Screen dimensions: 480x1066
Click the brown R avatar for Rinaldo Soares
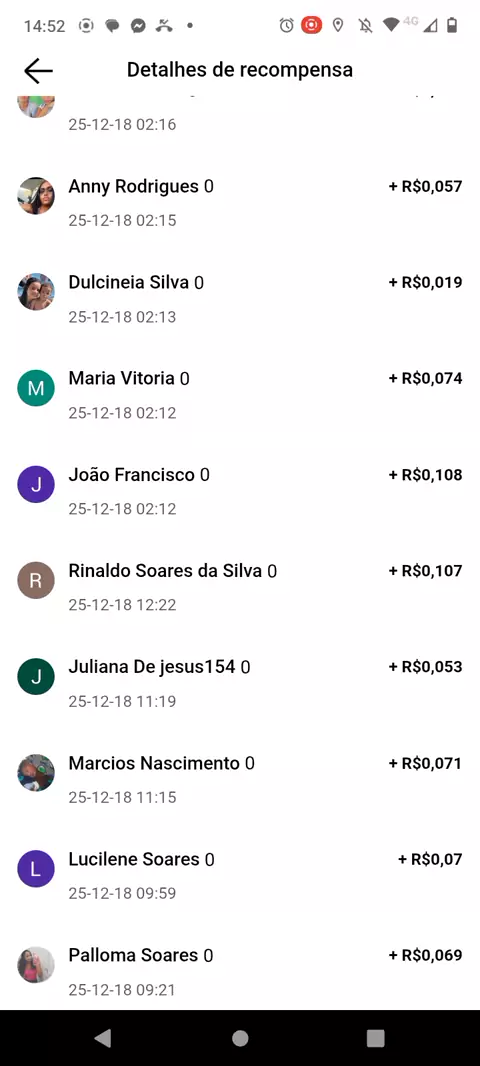click(35, 580)
